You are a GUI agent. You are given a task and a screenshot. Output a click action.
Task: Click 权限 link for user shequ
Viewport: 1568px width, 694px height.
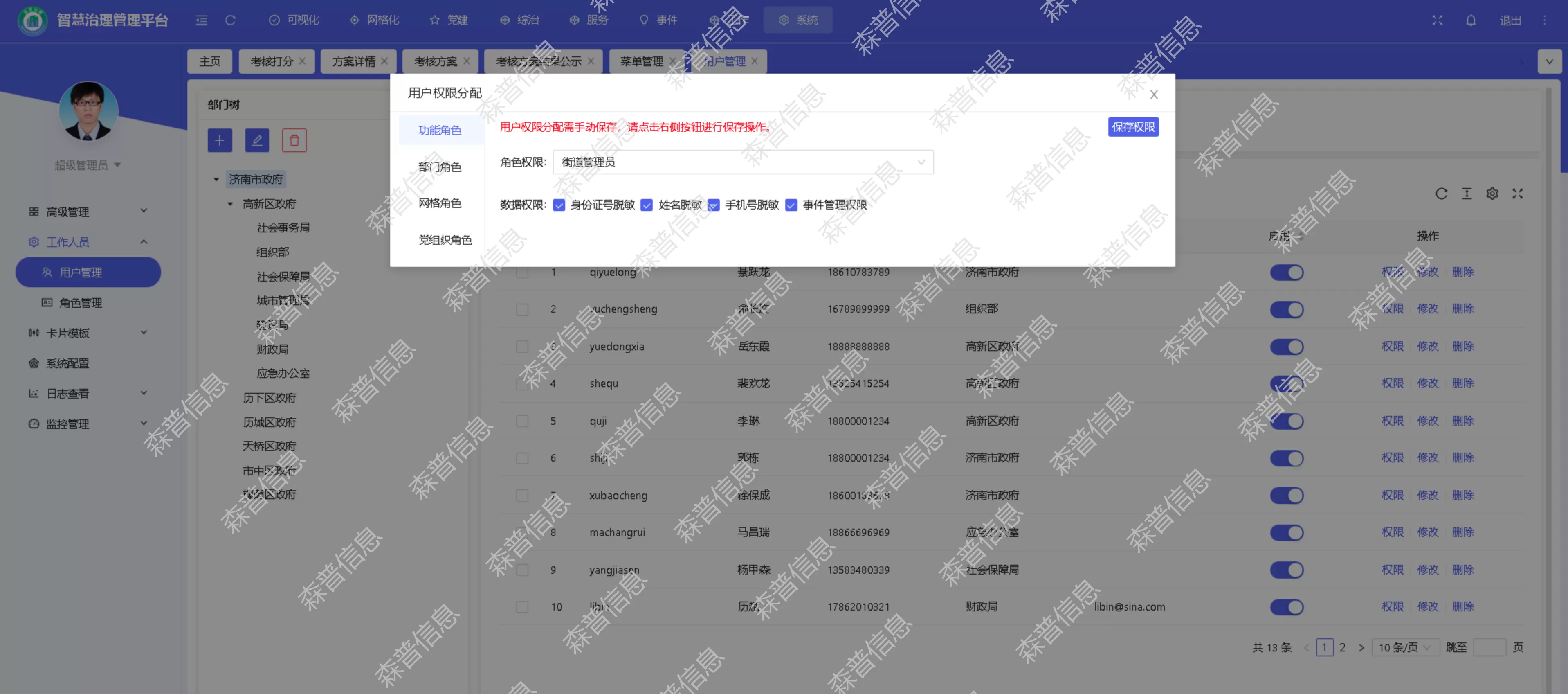pos(1392,383)
